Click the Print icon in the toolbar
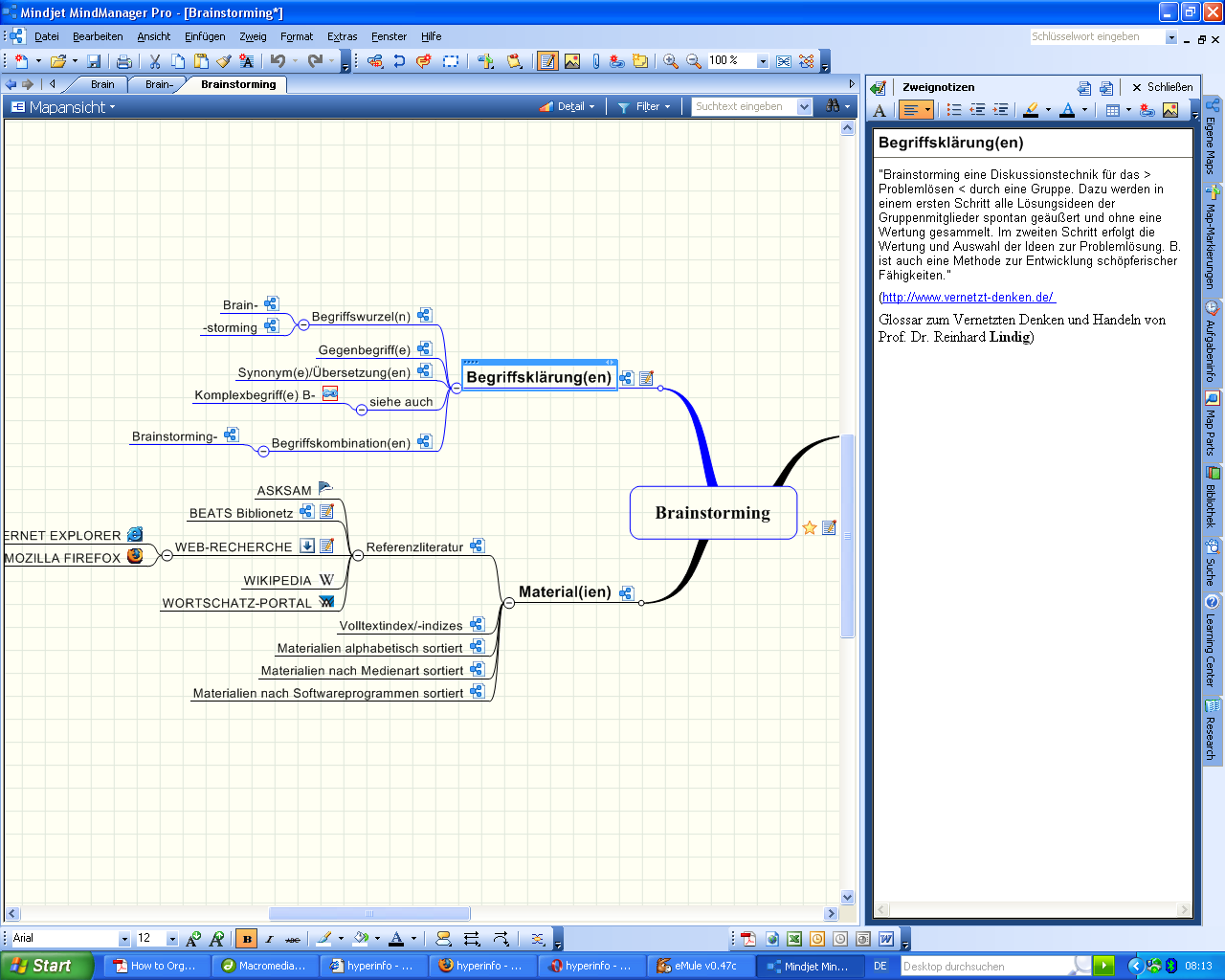1225x980 pixels. (x=123, y=61)
